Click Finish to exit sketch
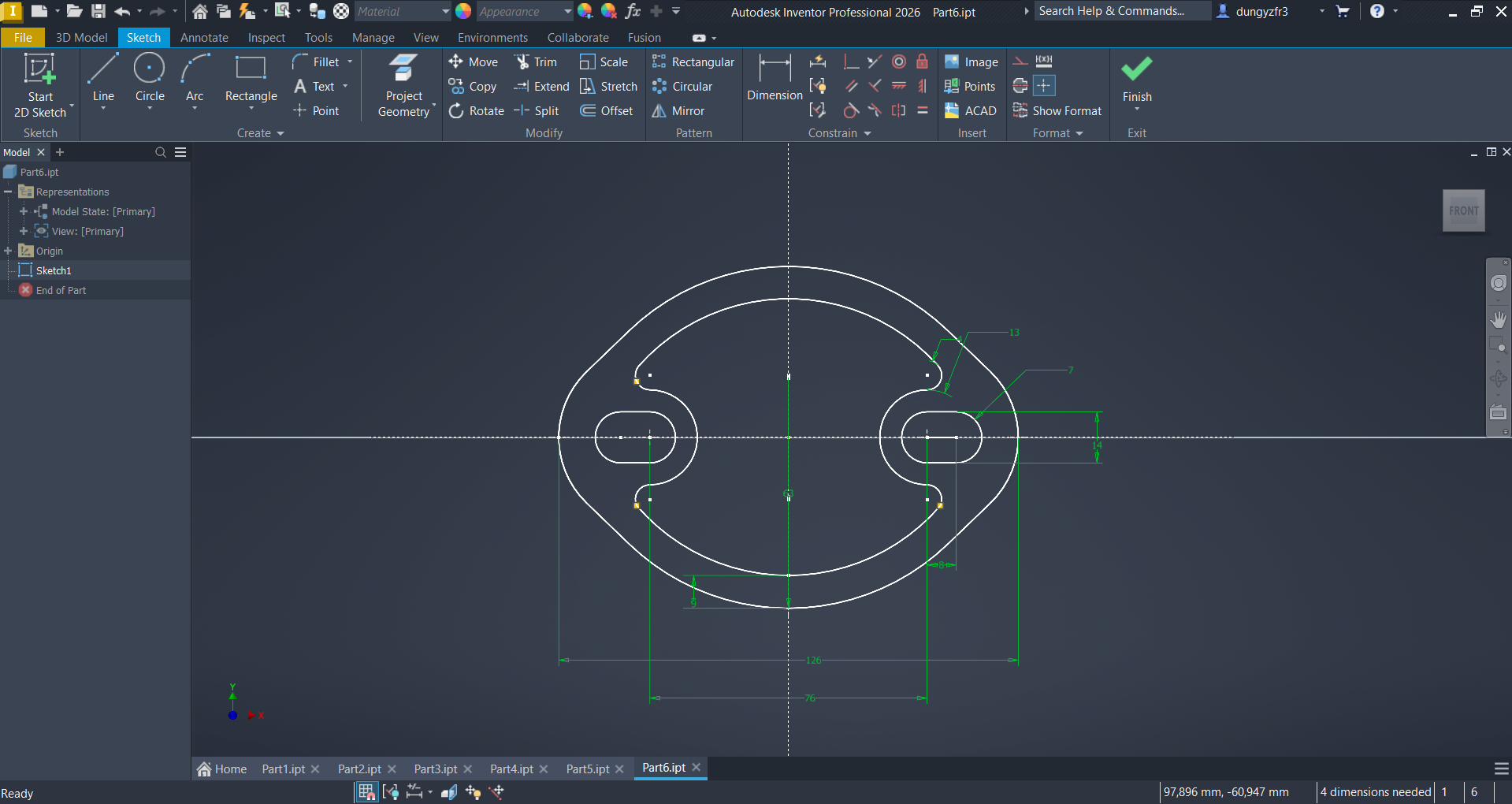Image resolution: width=1512 pixels, height=804 pixels. tap(1136, 79)
